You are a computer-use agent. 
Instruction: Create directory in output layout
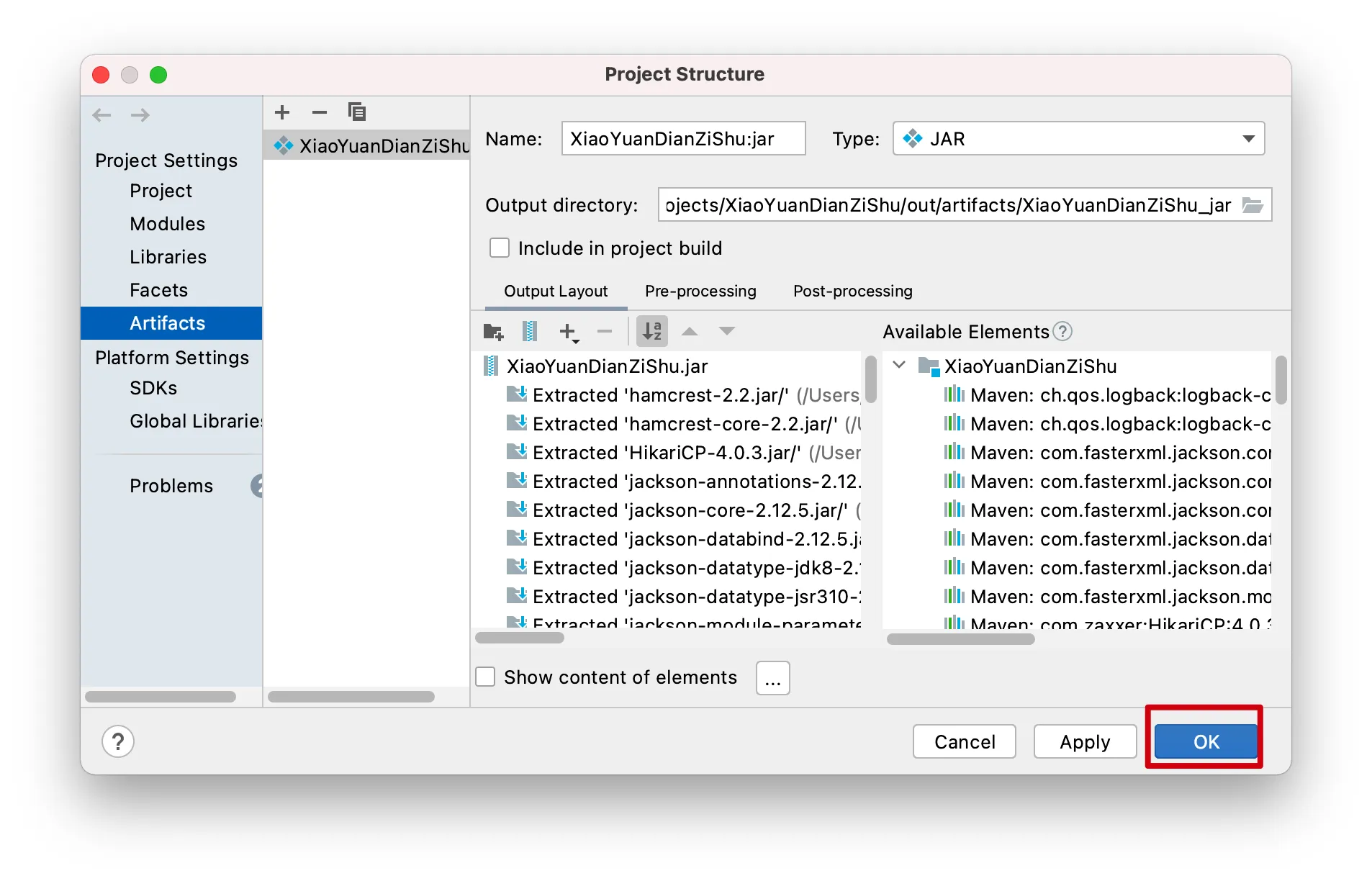point(493,332)
